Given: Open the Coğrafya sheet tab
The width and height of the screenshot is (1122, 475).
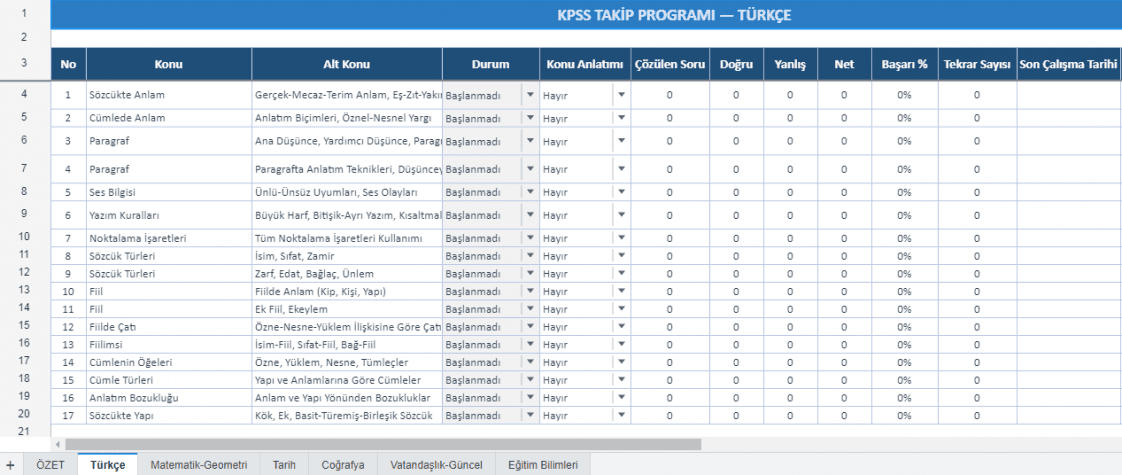Looking at the screenshot, I should click(x=343, y=465).
